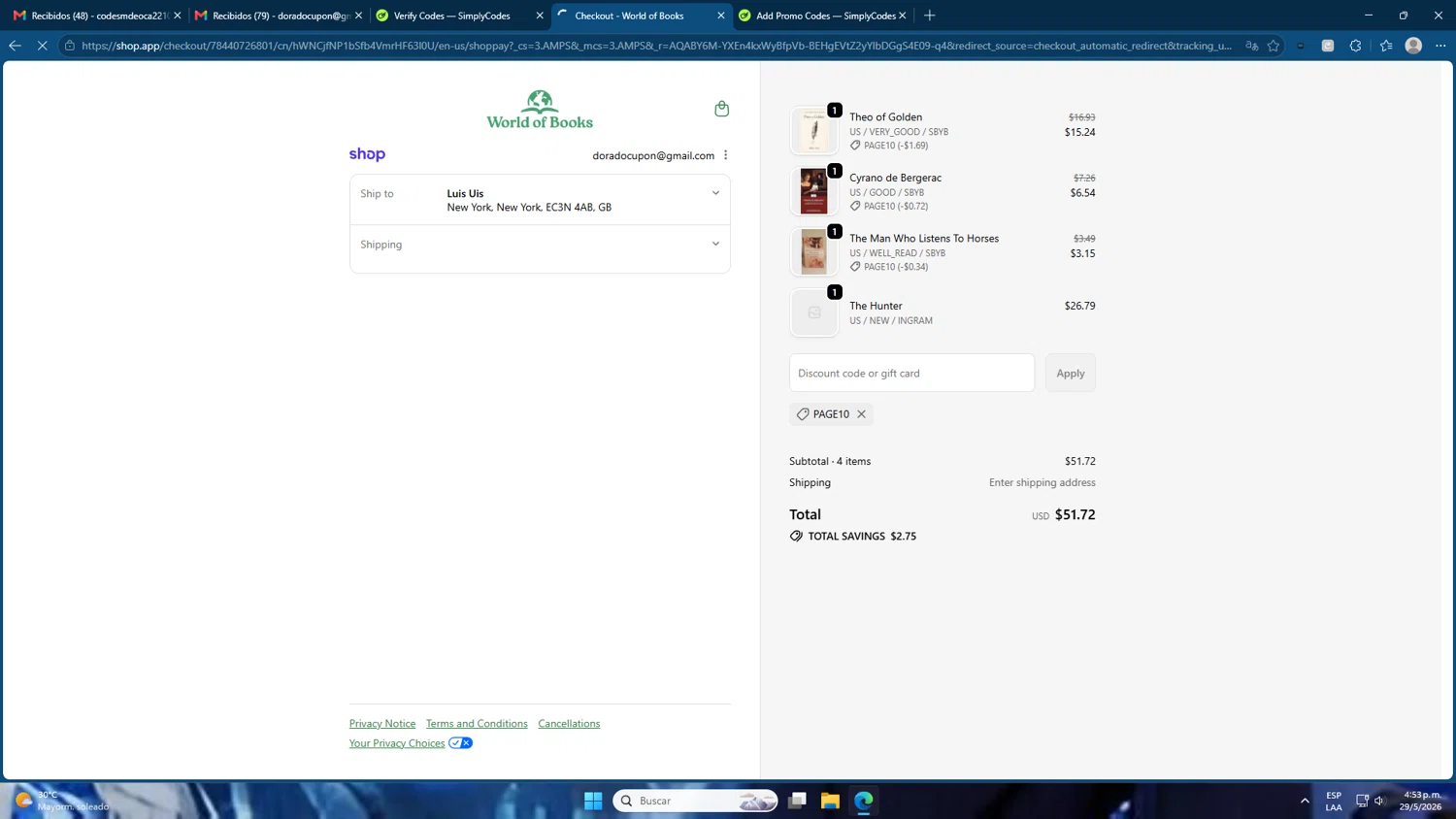Open browser settings and more menu
The width and height of the screenshot is (1456, 819).
[x=1440, y=46]
